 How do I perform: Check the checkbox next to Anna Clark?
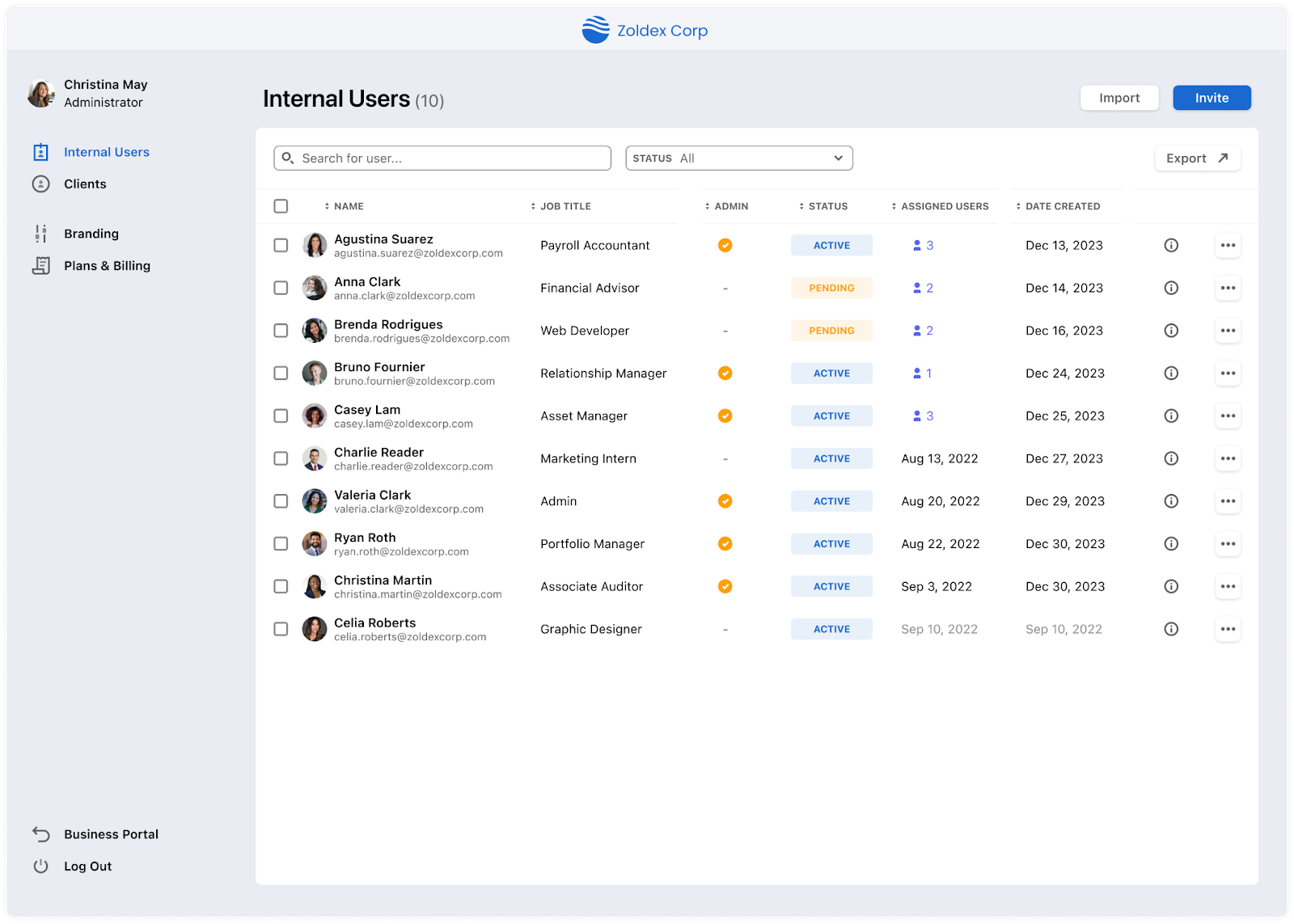tap(281, 288)
